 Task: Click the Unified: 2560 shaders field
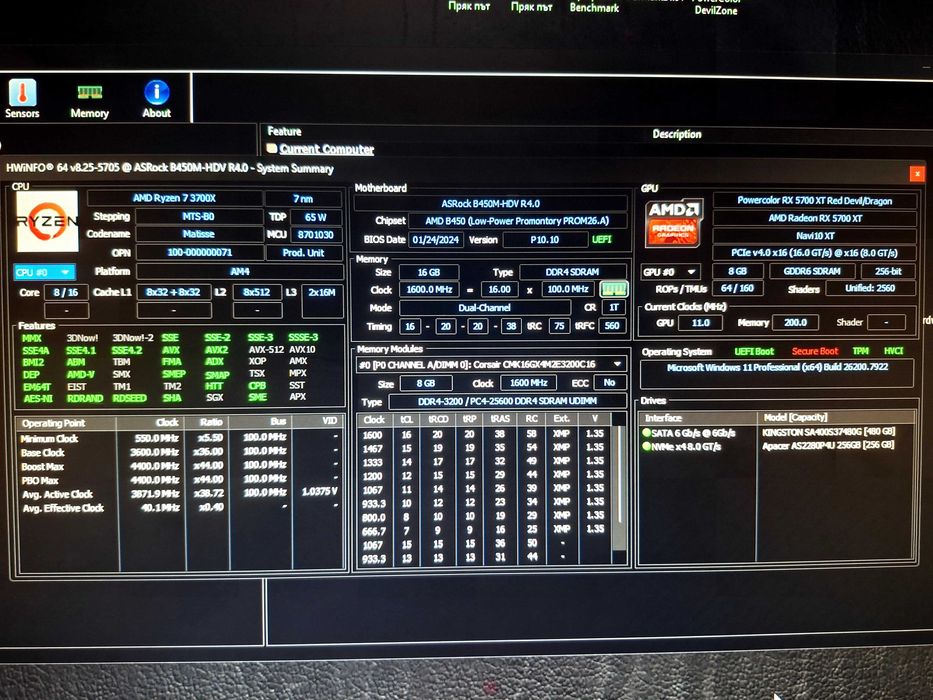point(870,288)
